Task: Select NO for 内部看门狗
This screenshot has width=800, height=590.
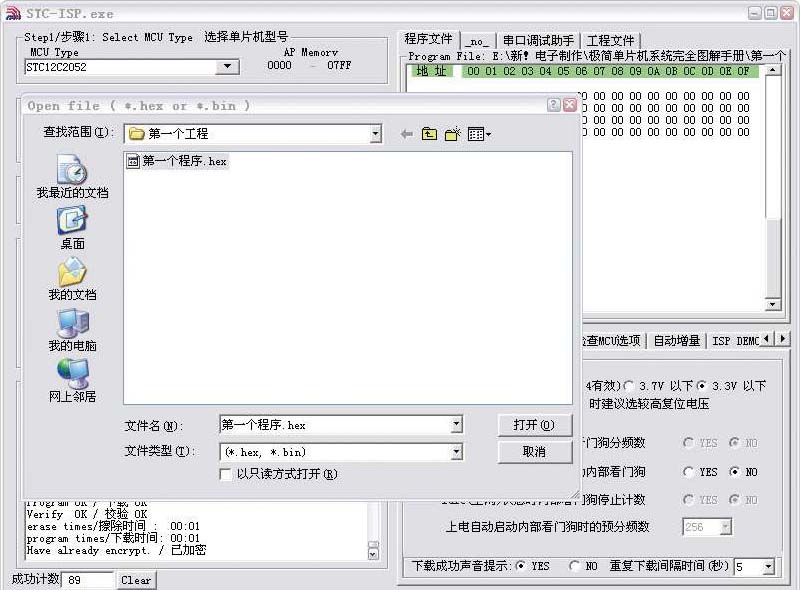Action: 734,472
